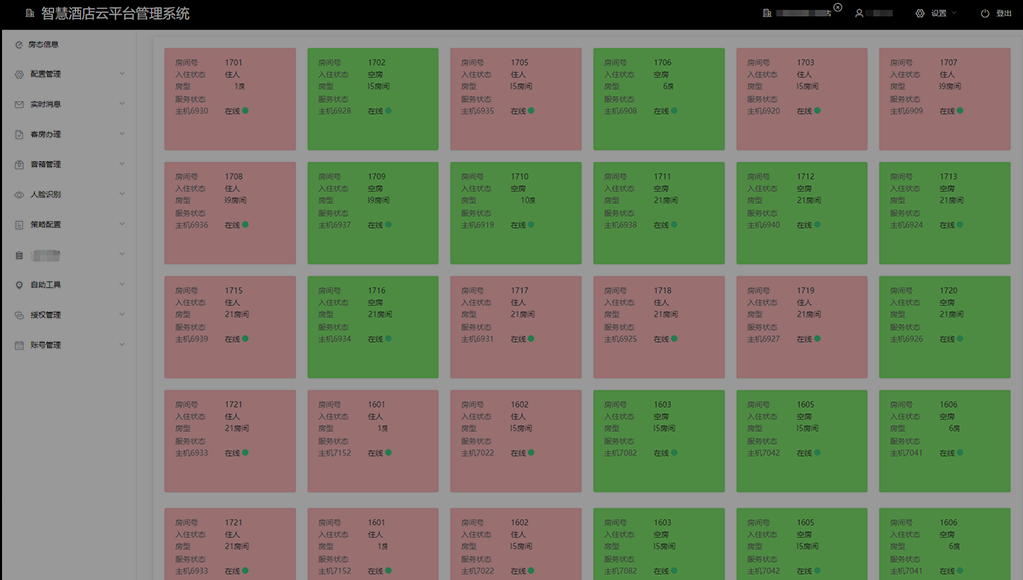
Task: Open the 房态信息 menu label
Action: coord(43,45)
